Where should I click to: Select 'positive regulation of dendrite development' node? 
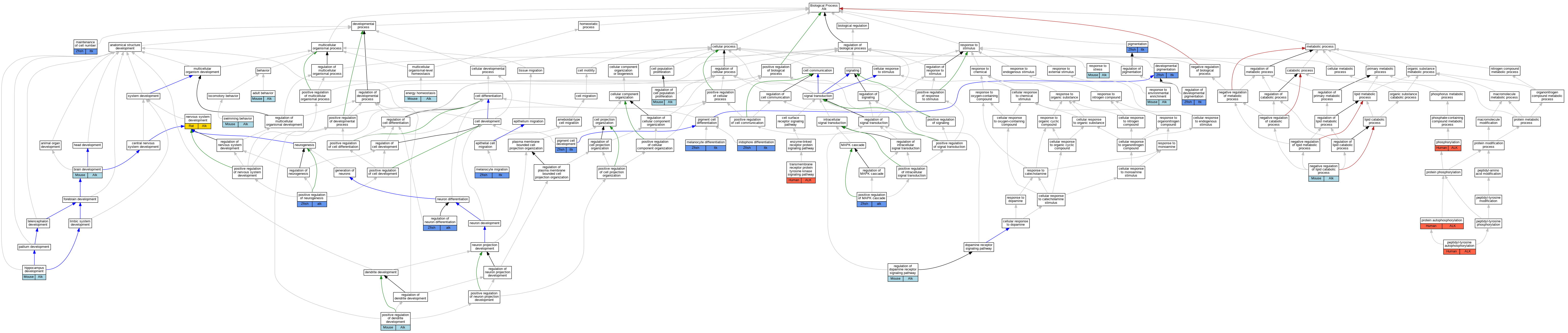coord(396,322)
